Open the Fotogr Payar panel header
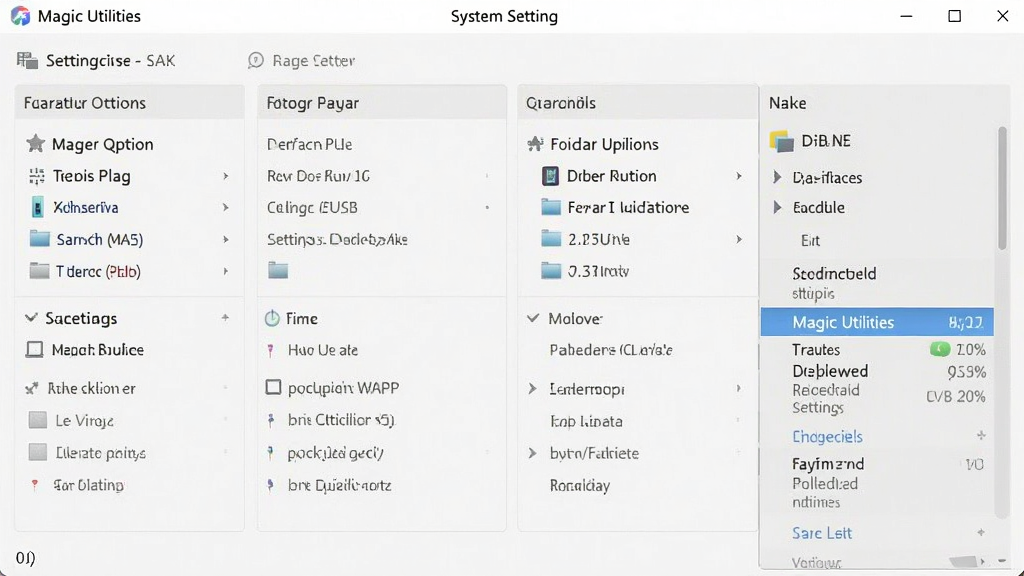 click(382, 103)
